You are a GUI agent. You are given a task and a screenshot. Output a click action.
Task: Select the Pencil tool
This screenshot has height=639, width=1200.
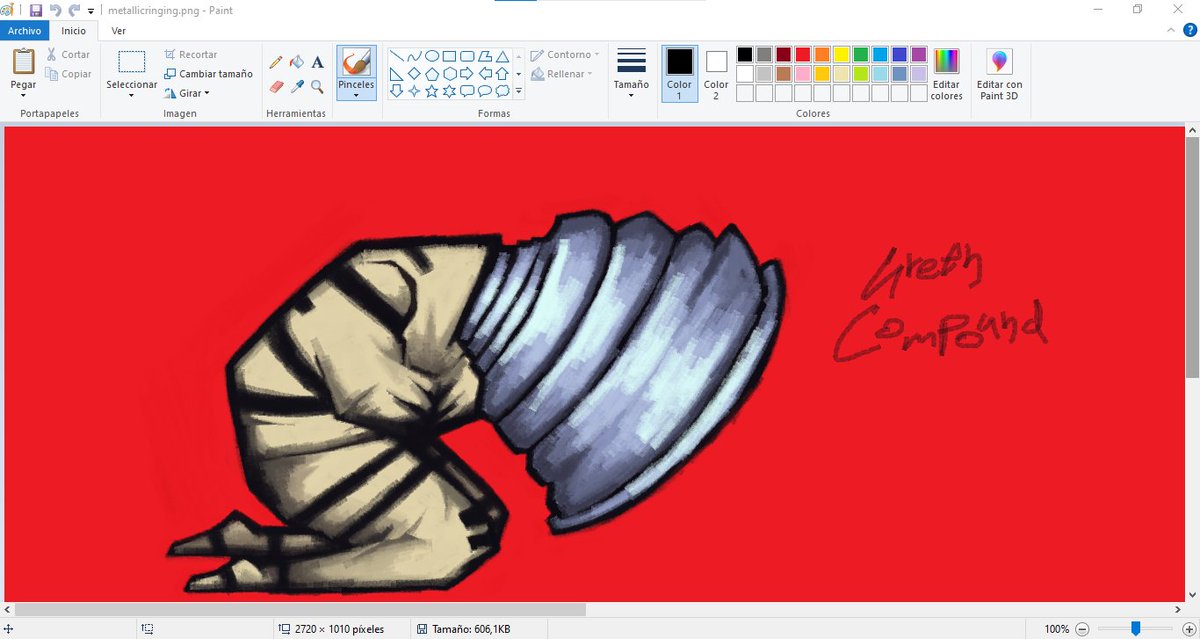276,61
